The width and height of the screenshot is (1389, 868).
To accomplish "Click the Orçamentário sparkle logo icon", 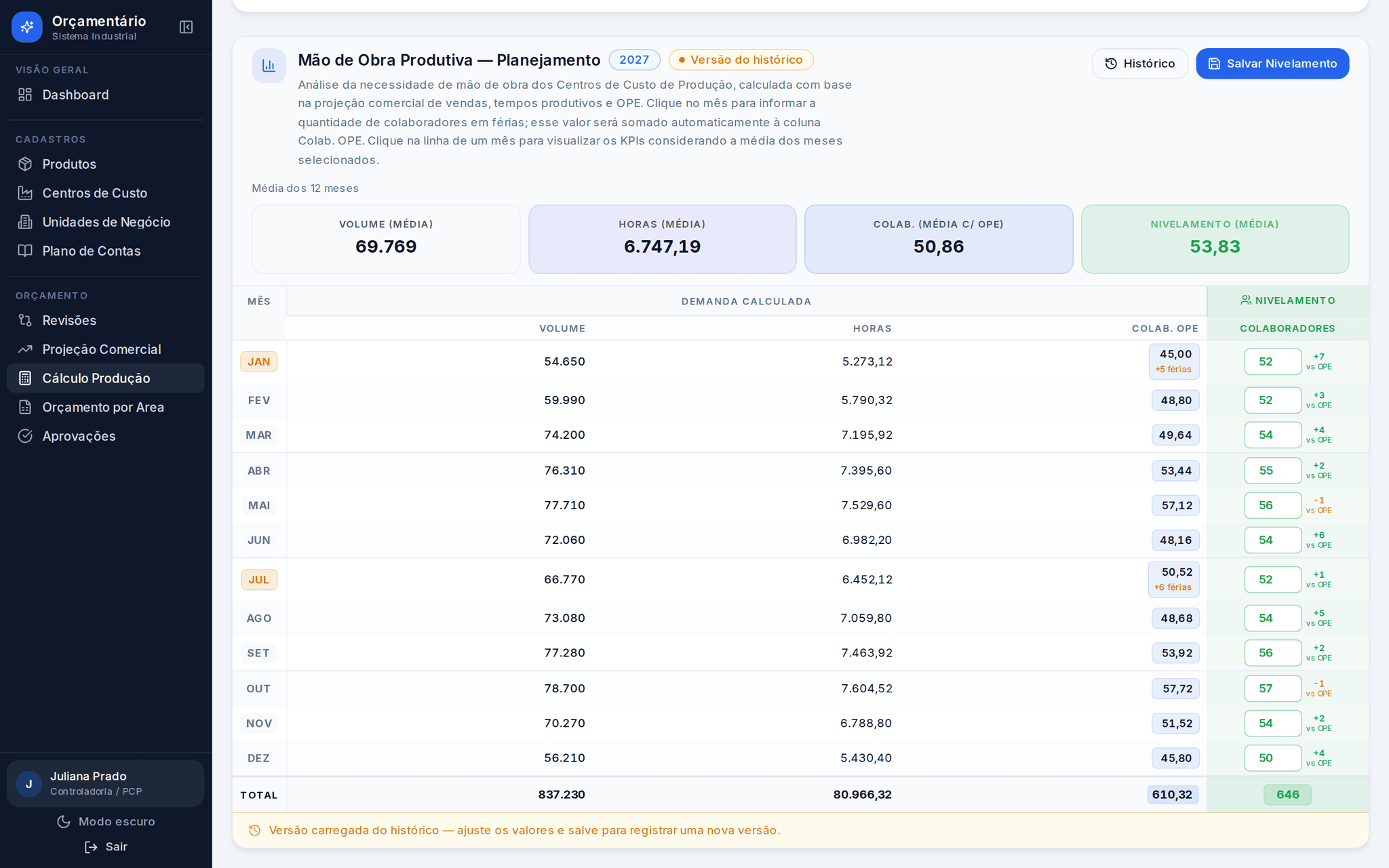I will (27, 27).
